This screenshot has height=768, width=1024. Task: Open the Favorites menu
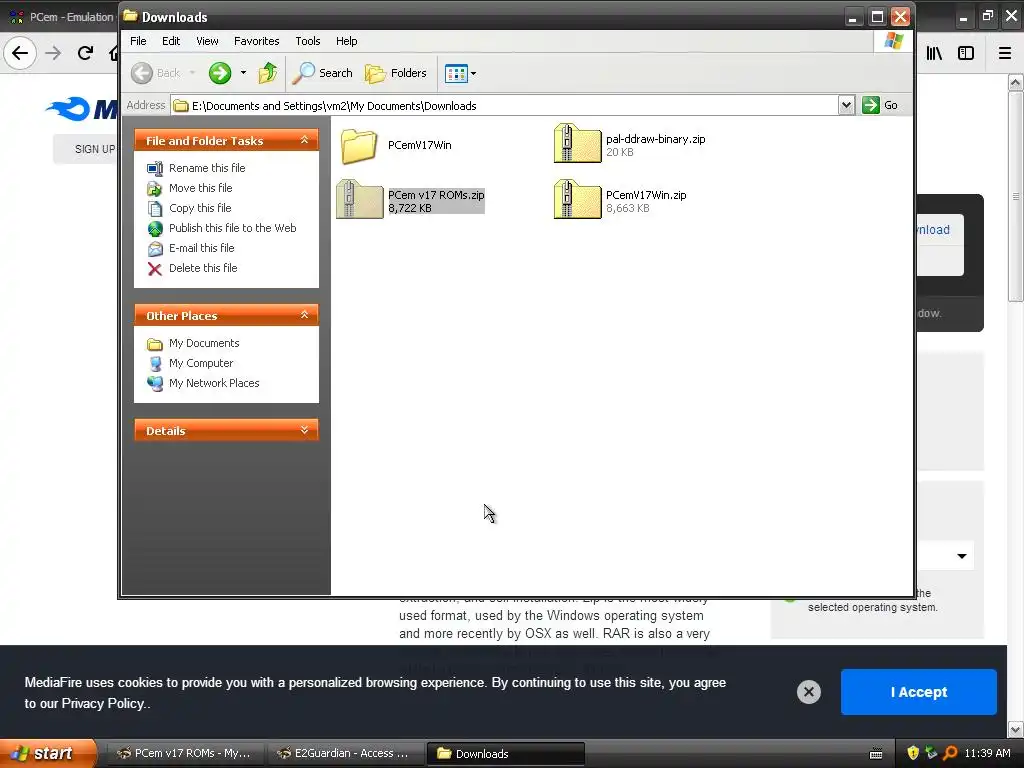tap(257, 40)
